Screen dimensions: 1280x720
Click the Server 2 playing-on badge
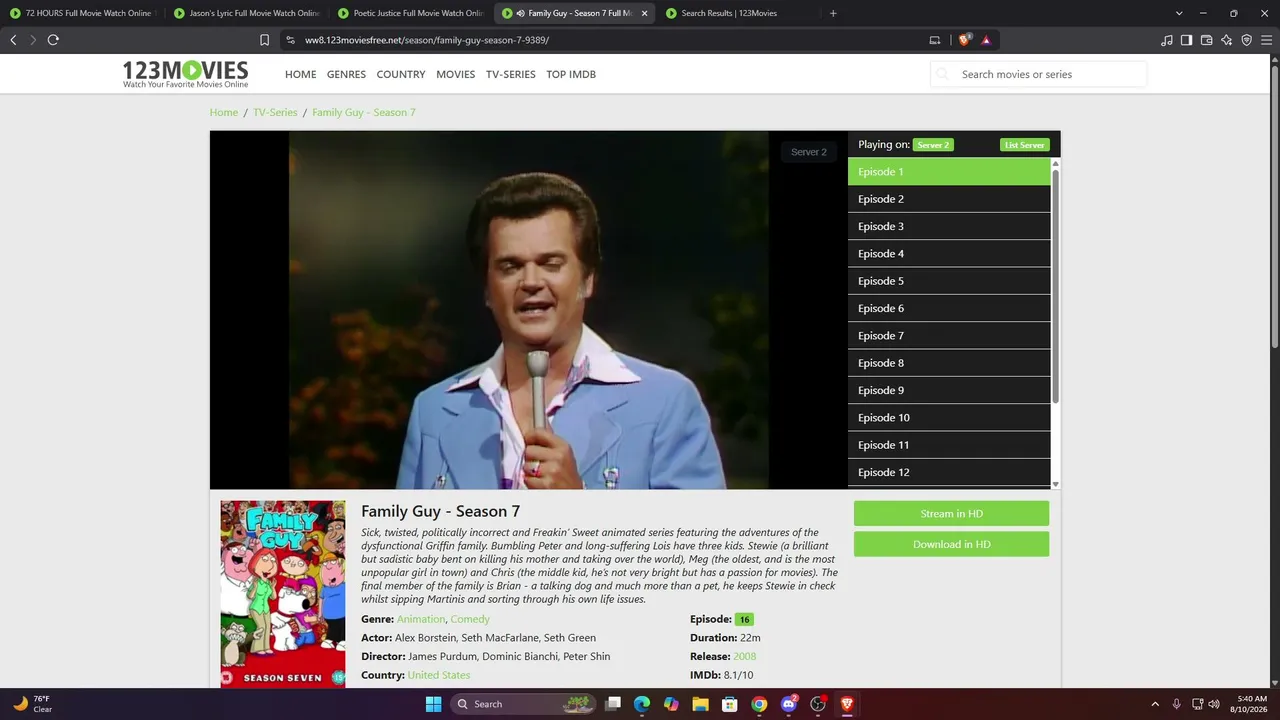933,145
